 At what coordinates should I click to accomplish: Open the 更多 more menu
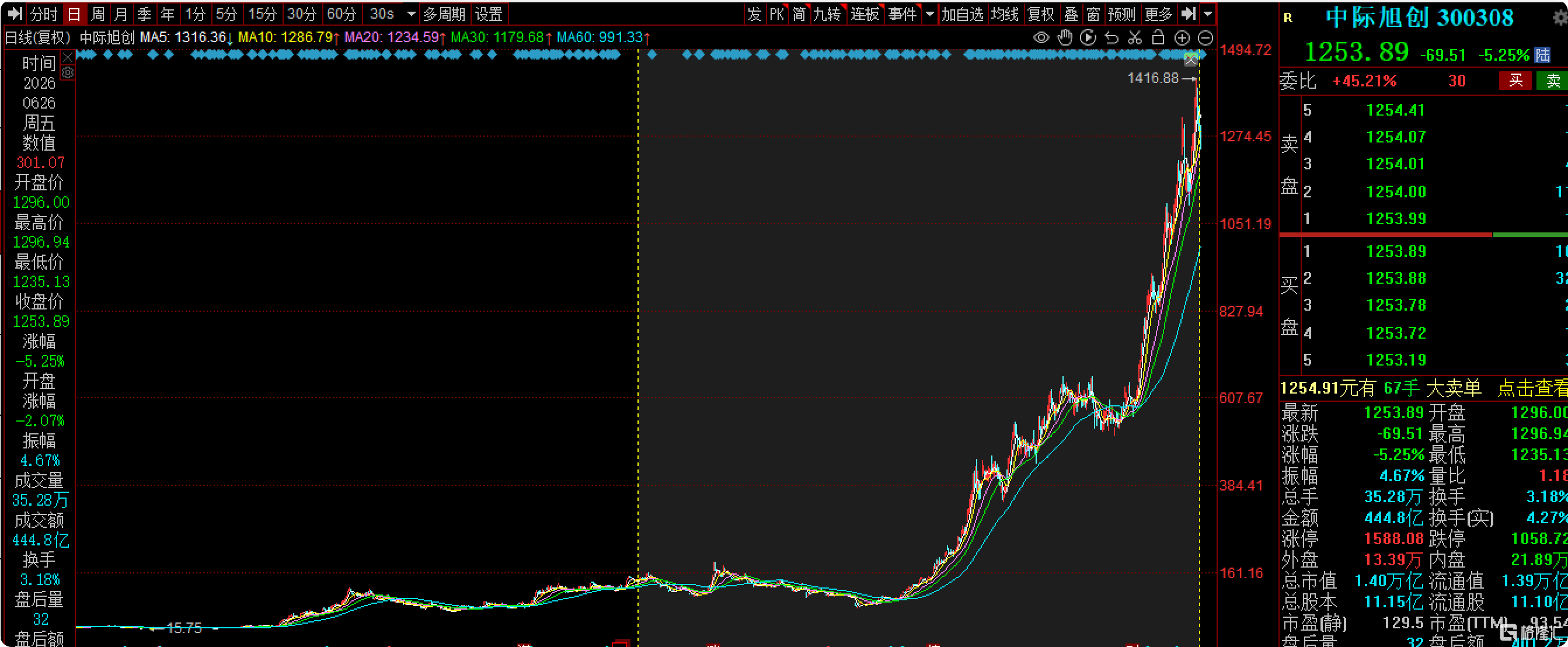(x=1158, y=14)
